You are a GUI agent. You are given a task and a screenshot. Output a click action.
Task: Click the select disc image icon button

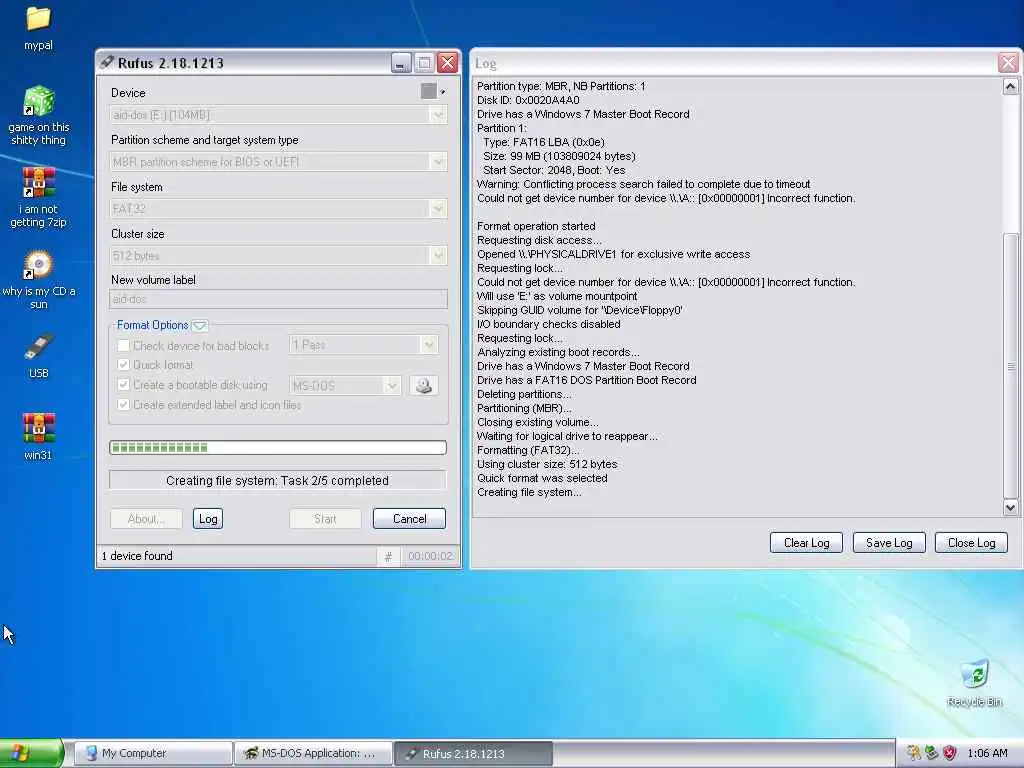click(x=424, y=385)
